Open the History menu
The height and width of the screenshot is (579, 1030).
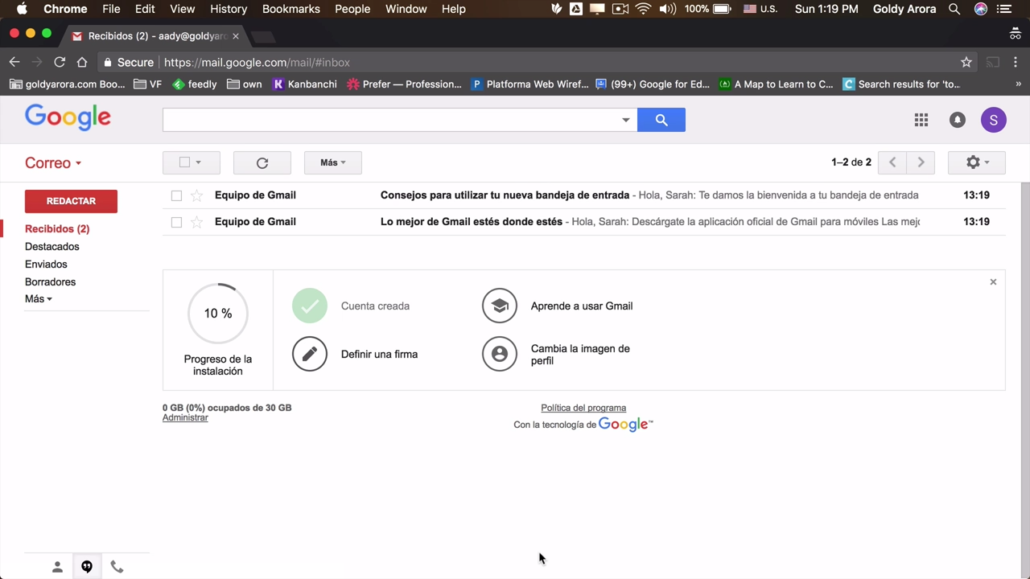click(229, 9)
